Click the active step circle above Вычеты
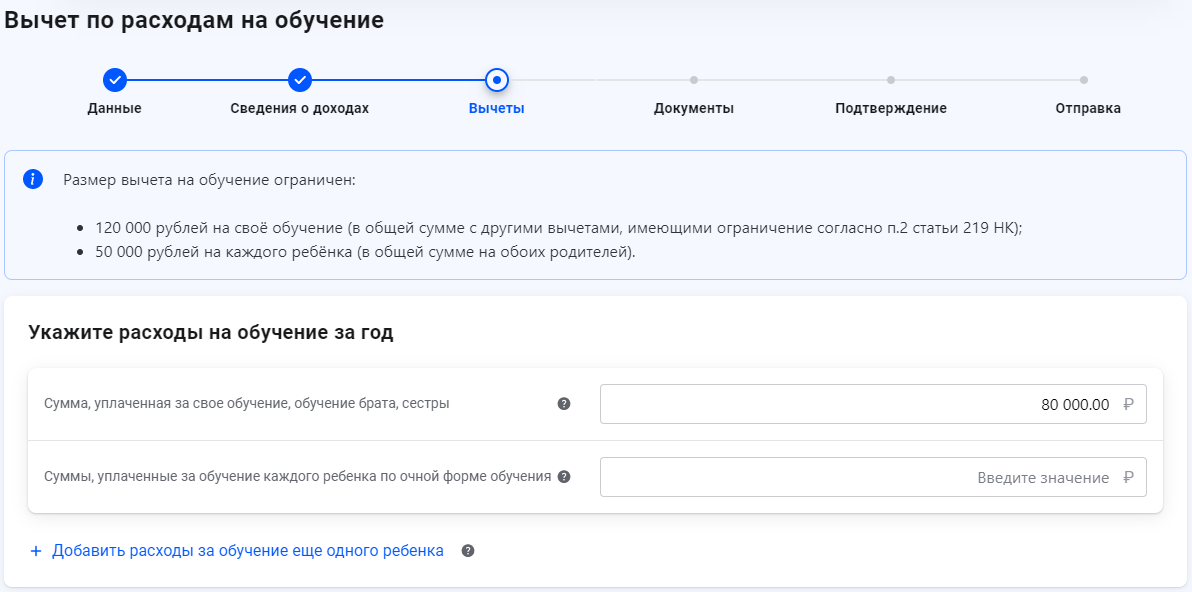Viewport: 1192px width, 592px height. pyautogui.click(x=496, y=80)
